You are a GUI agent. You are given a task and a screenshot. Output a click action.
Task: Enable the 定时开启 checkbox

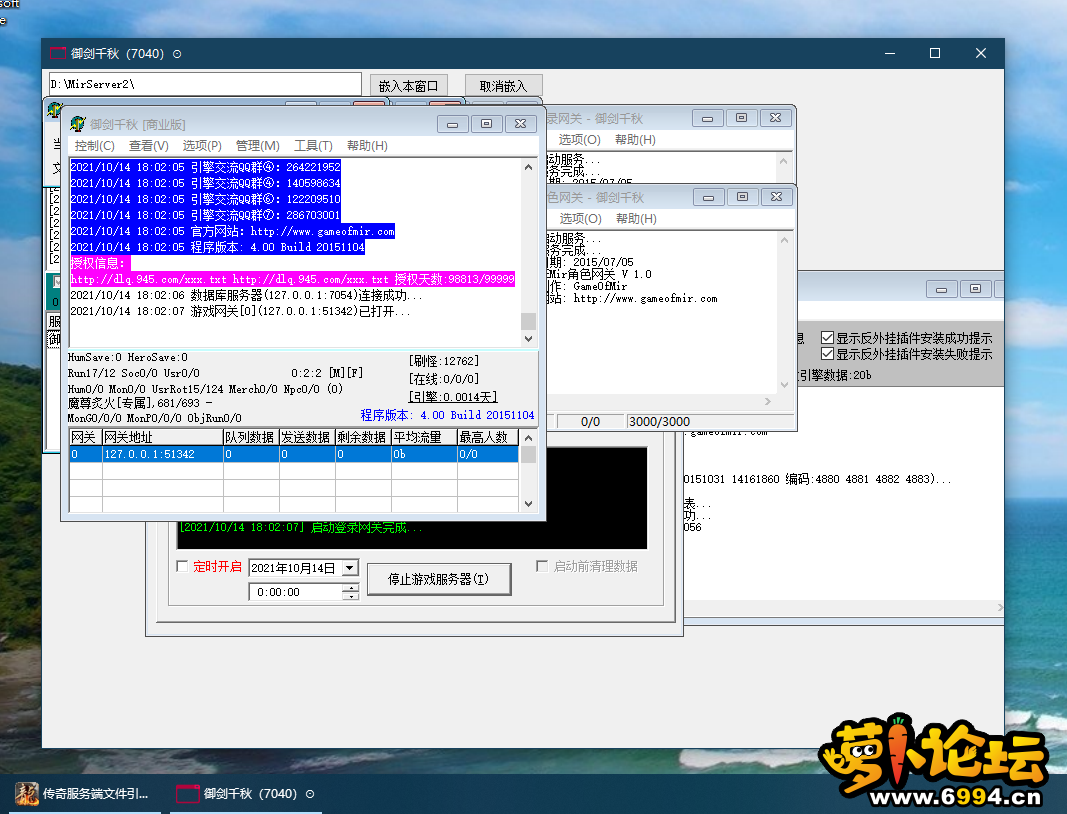(x=182, y=566)
